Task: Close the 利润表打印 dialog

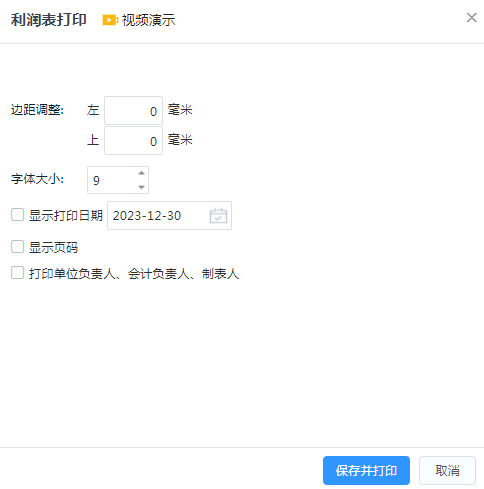Action: (472, 18)
